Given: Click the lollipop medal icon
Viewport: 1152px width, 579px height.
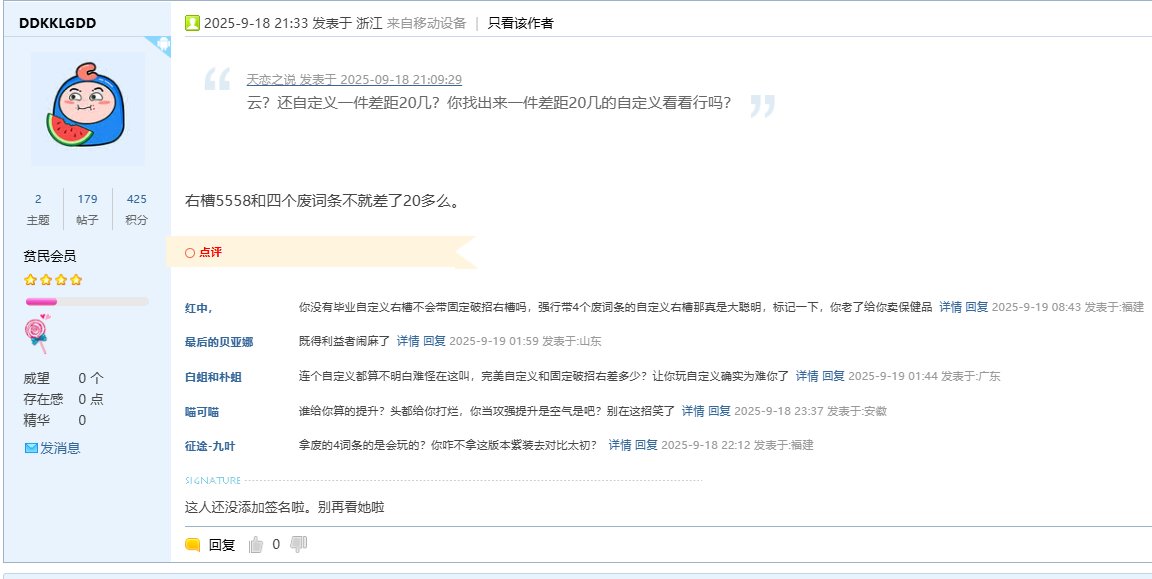Looking at the screenshot, I should click(39, 335).
